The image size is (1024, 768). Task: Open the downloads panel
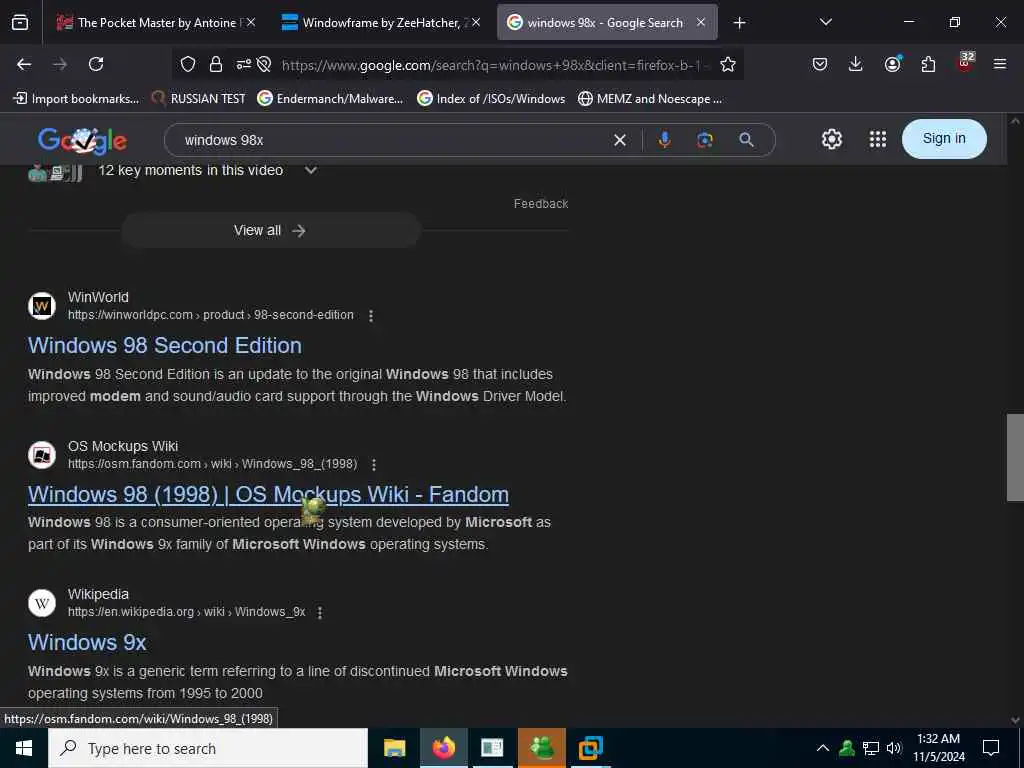(x=856, y=64)
